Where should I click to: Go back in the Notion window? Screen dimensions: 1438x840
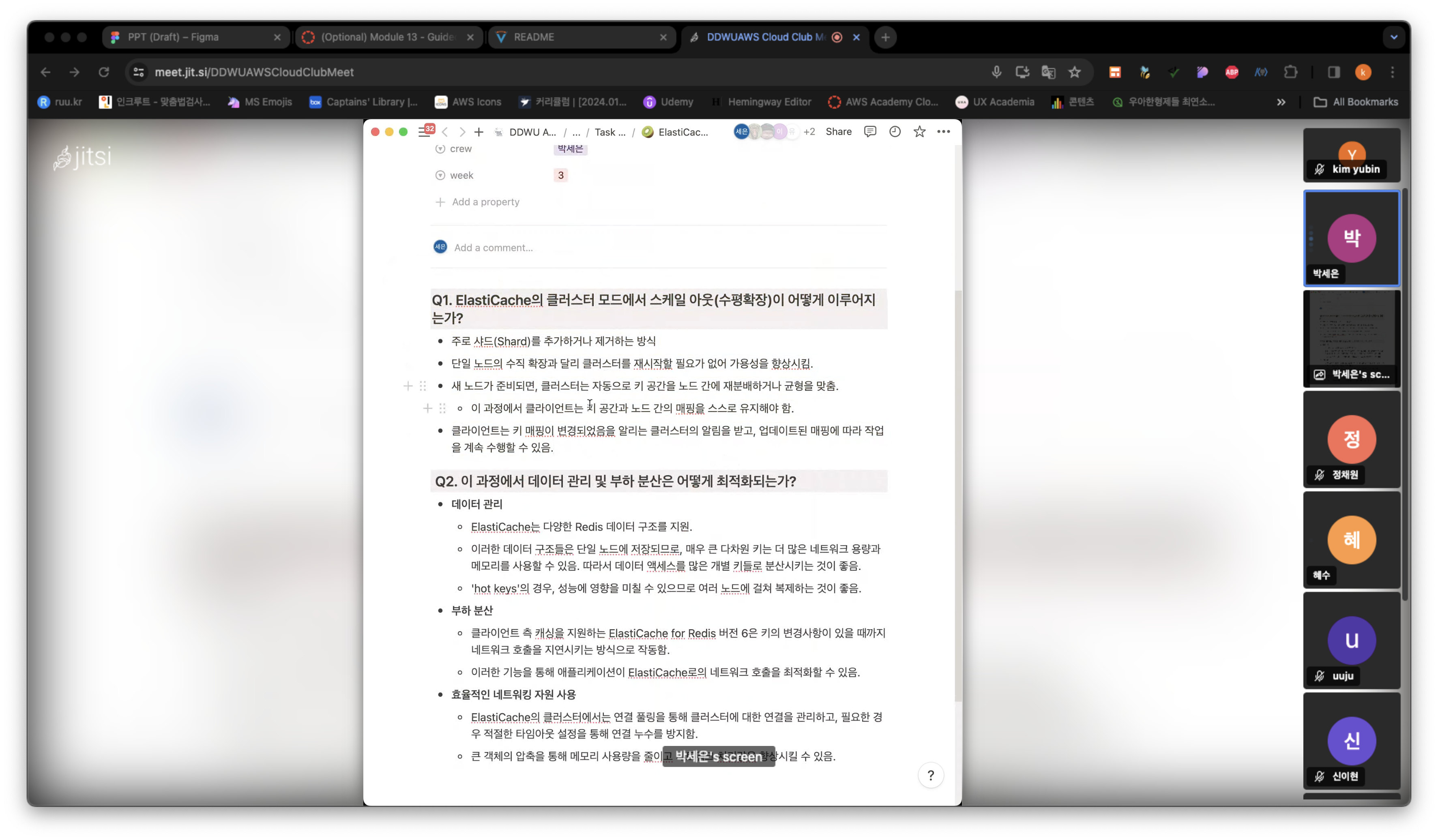(x=445, y=132)
